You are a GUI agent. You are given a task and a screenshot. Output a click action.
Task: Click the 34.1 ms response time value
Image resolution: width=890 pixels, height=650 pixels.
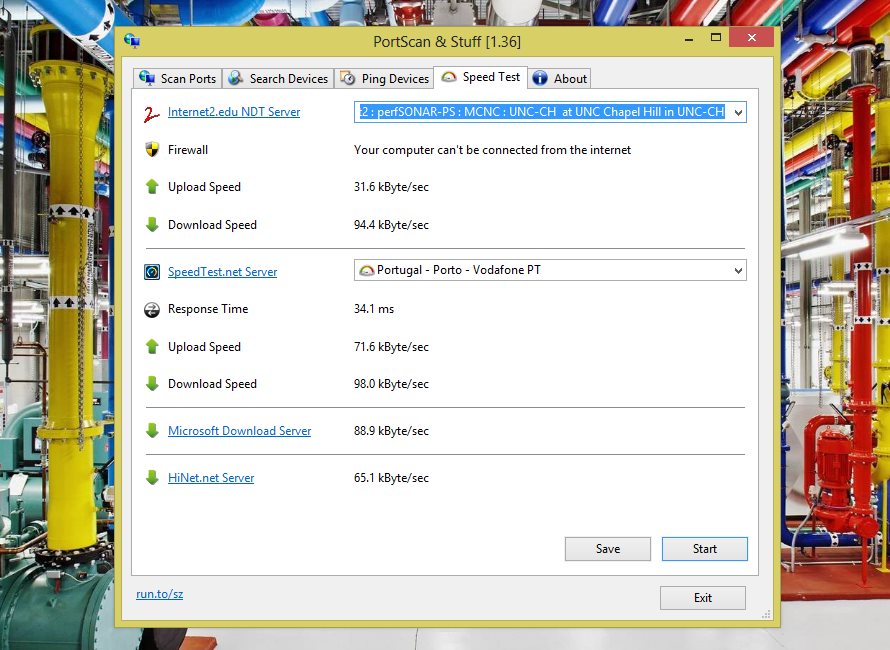373,309
